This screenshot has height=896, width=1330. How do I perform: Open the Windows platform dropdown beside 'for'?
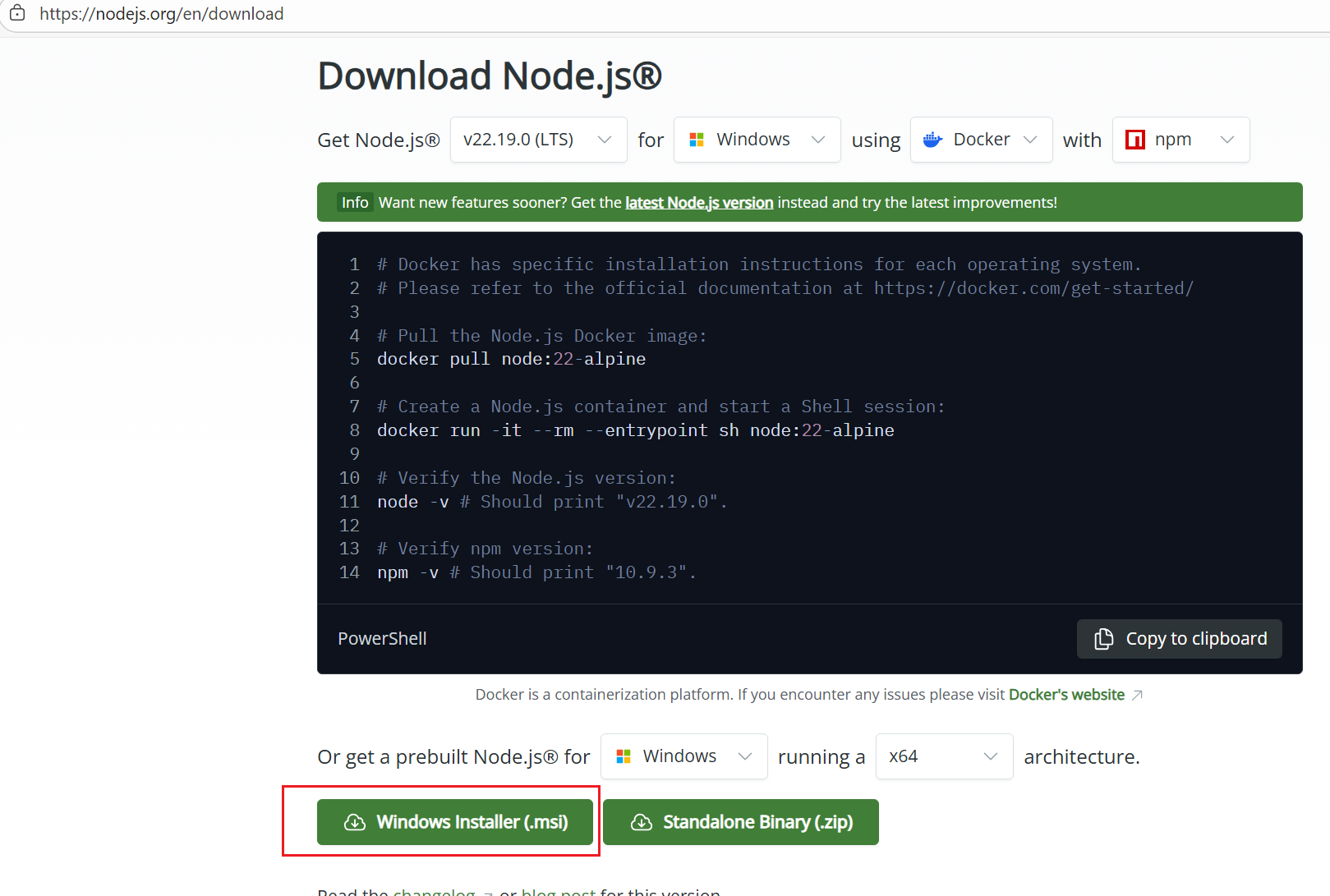pyautogui.click(x=757, y=140)
